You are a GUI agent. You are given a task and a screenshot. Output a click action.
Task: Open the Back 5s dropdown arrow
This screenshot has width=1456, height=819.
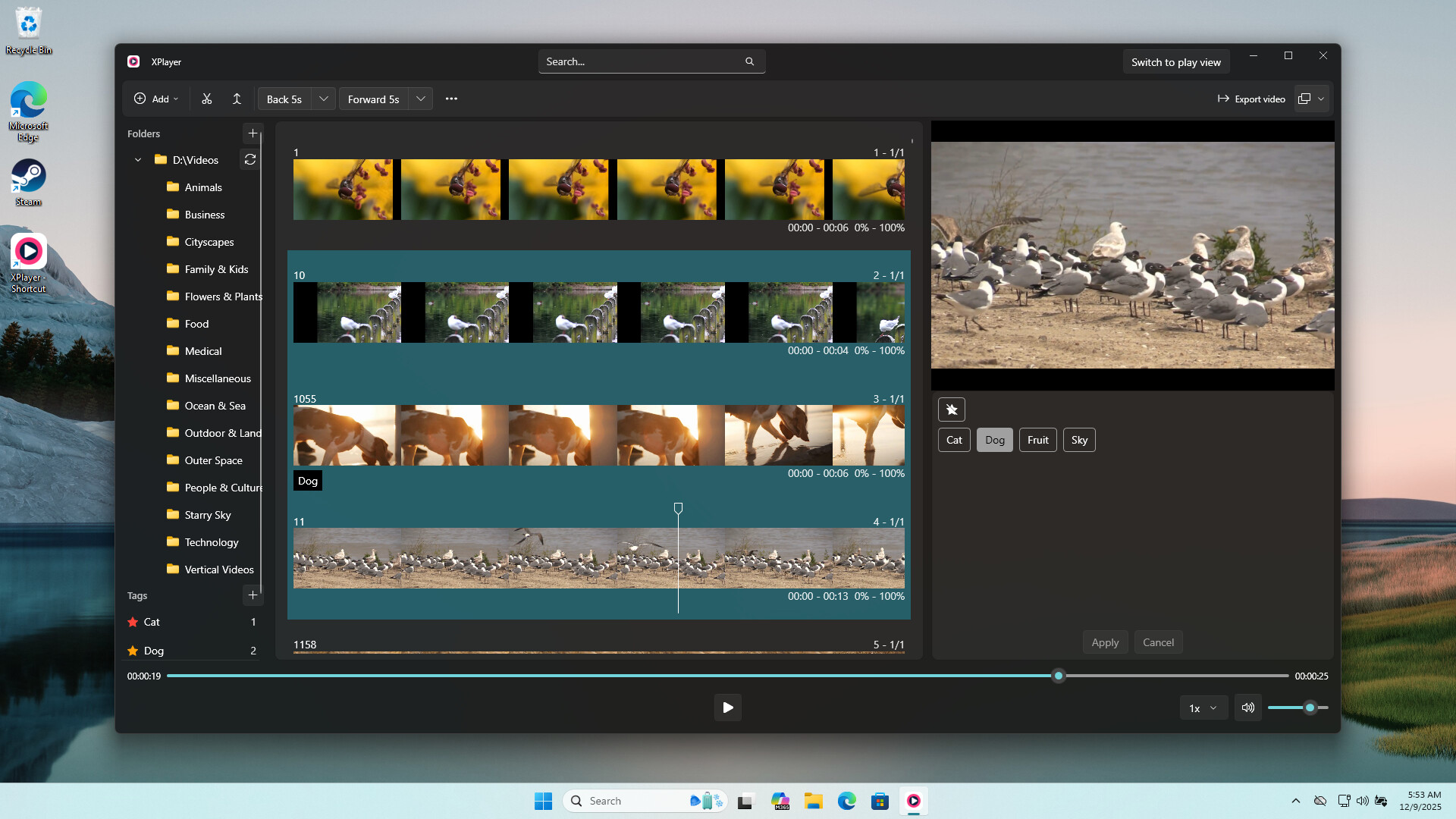(x=324, y=99)
